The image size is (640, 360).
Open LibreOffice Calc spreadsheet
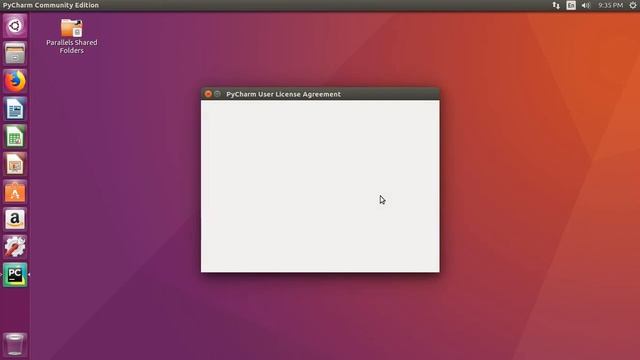(x=15, y=137)
